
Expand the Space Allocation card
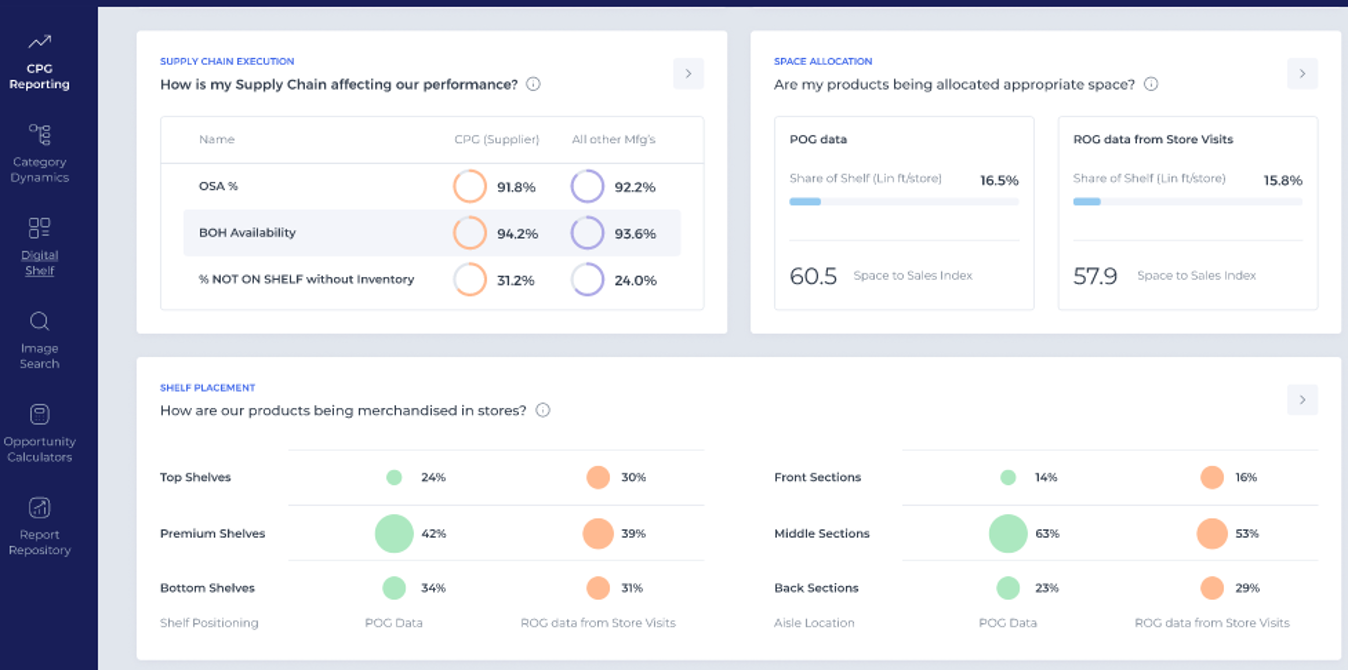1302,74
